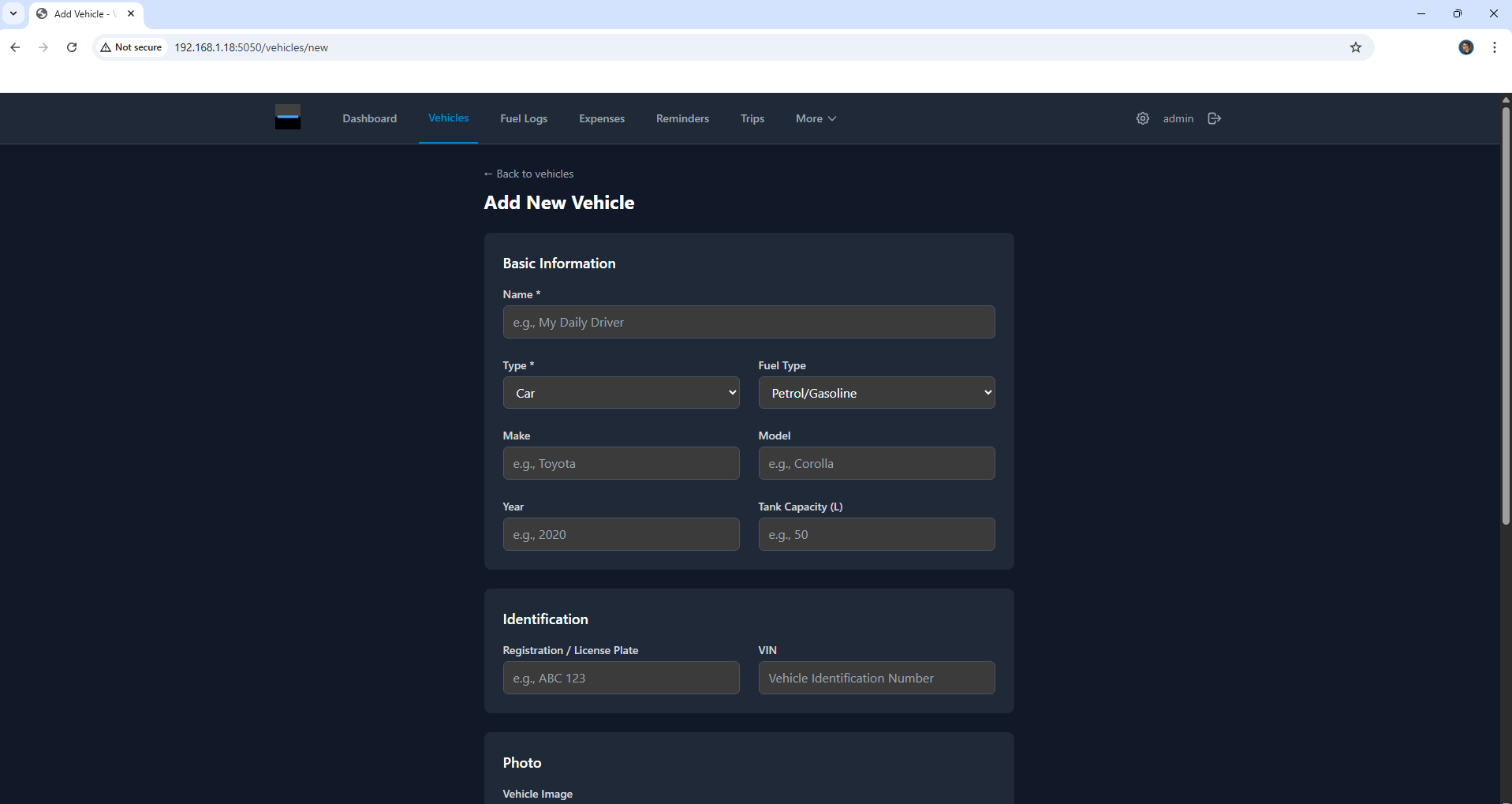
Task: Click the Not secure warning indicator
Action: click(131, 47)
